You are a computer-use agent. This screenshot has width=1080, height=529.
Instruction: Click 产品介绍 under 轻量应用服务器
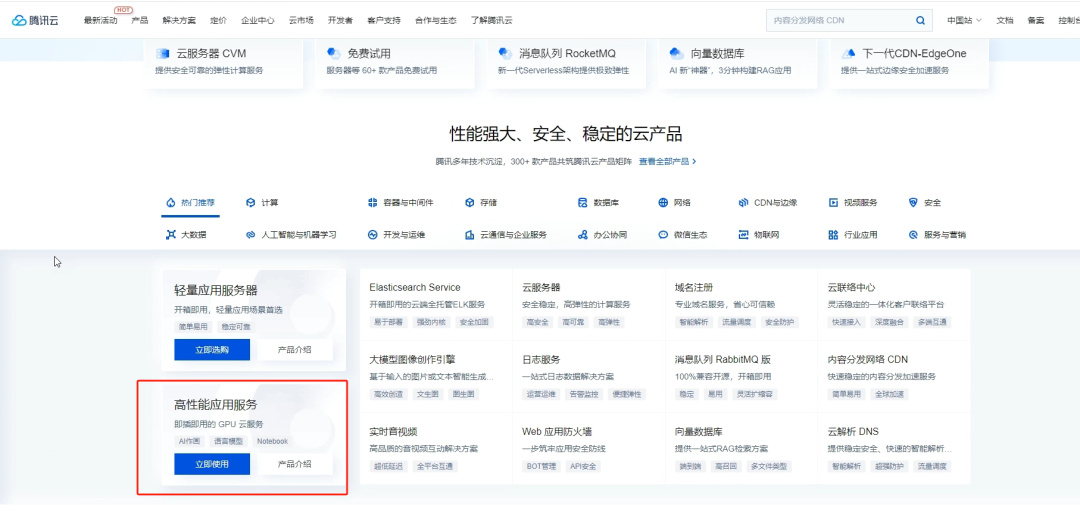tap(294, 350)
